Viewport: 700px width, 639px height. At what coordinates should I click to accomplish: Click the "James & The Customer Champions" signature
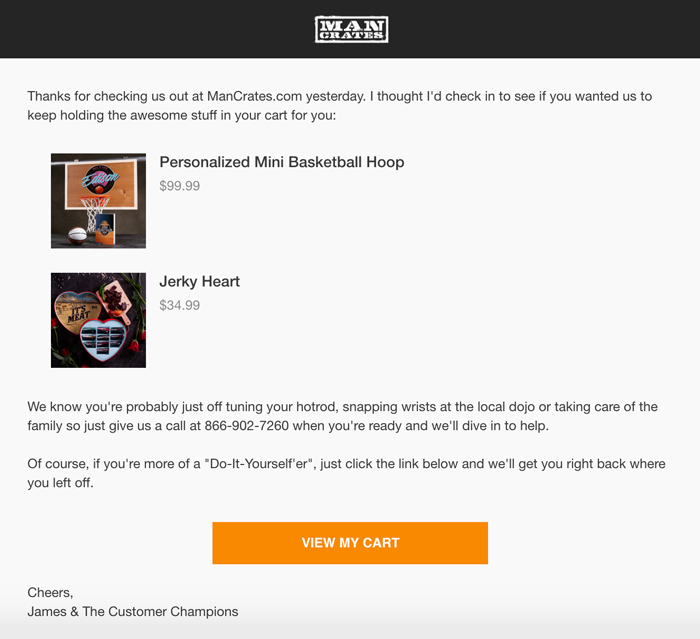point(133,612)
